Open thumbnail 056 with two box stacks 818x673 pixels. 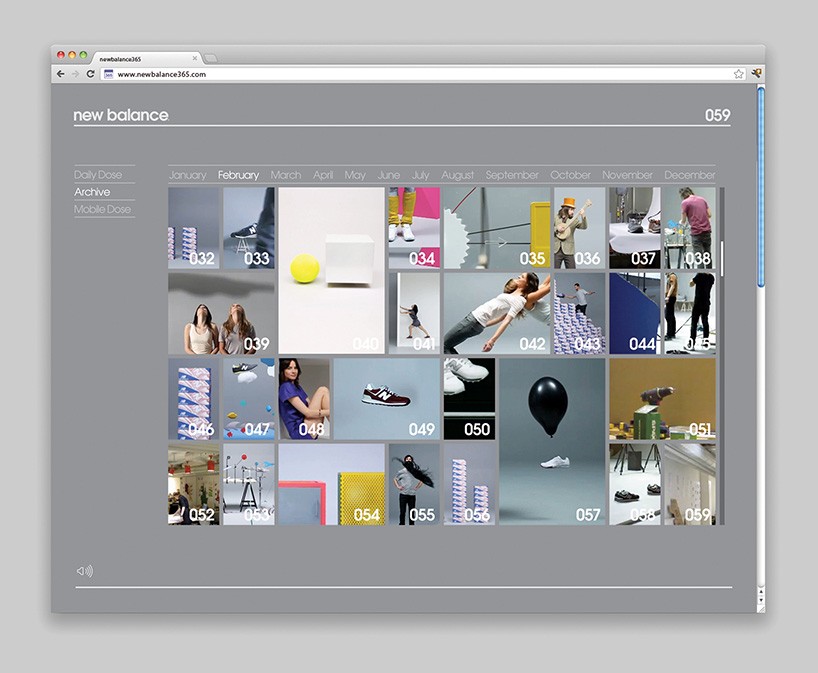pos(470,485)
